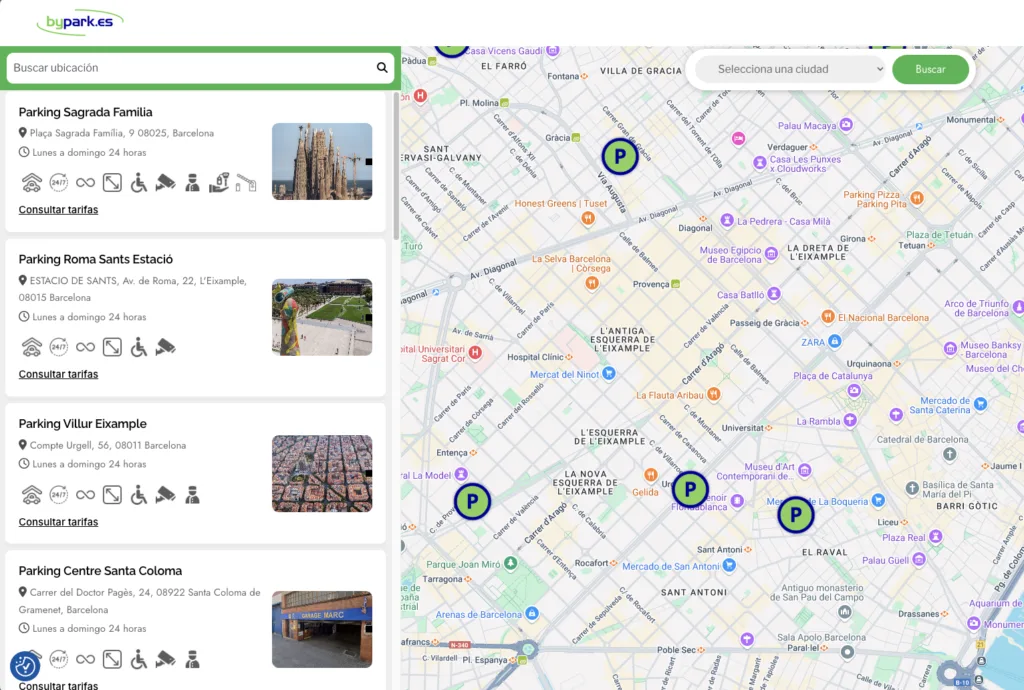Open the Parking Sagrada Familia photo thumbnail

pos(322,161)
